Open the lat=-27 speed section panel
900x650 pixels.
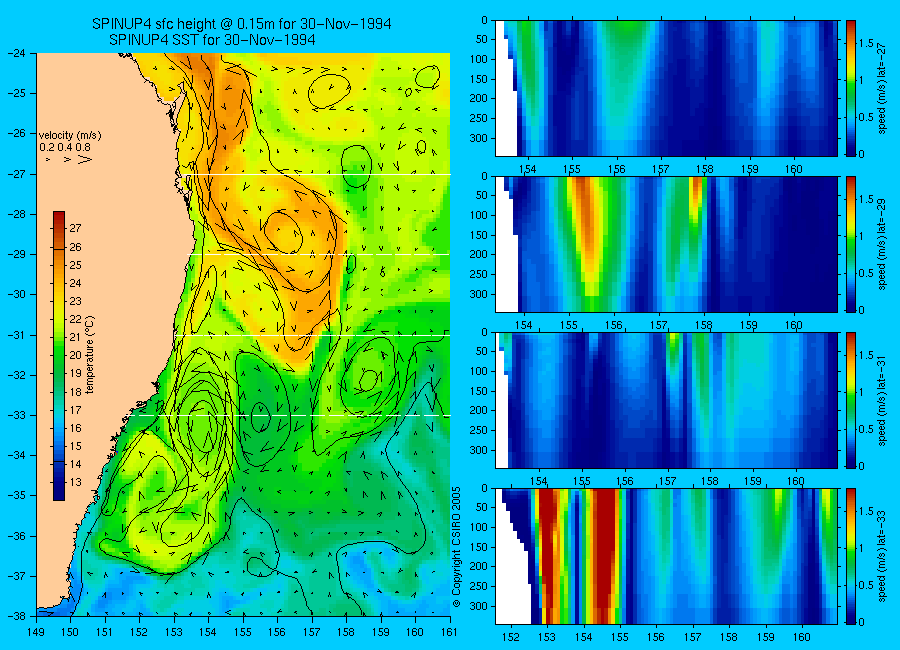pyautogui.click(x=666, y=88)
